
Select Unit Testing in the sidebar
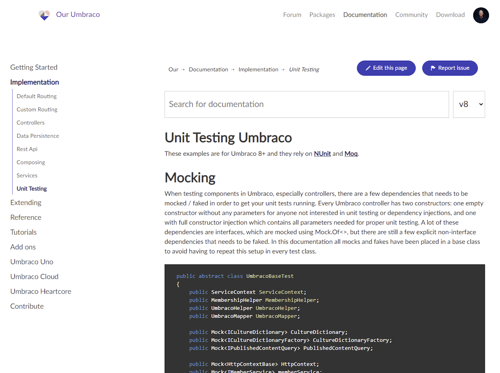click(32, 189)
